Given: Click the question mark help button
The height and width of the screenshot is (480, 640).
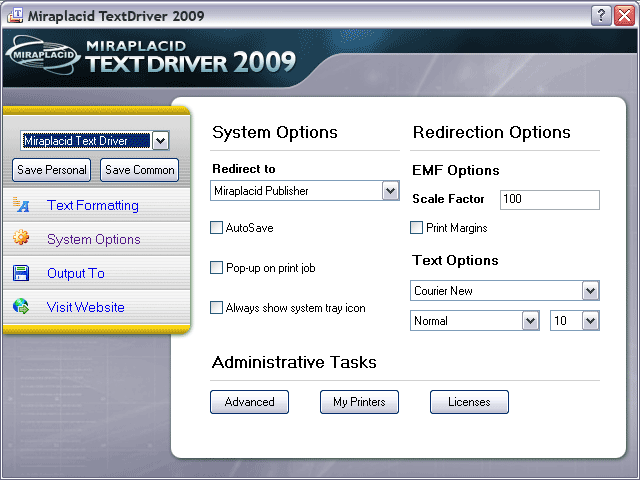Looking at the screenshot, I should pyautogui.click(x=601, y=16).
